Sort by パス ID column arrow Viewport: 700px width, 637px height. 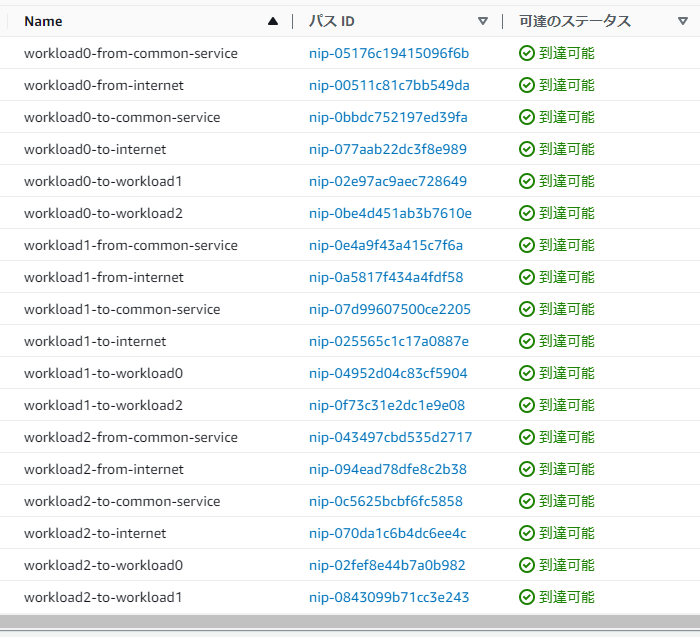click(483, 21)
